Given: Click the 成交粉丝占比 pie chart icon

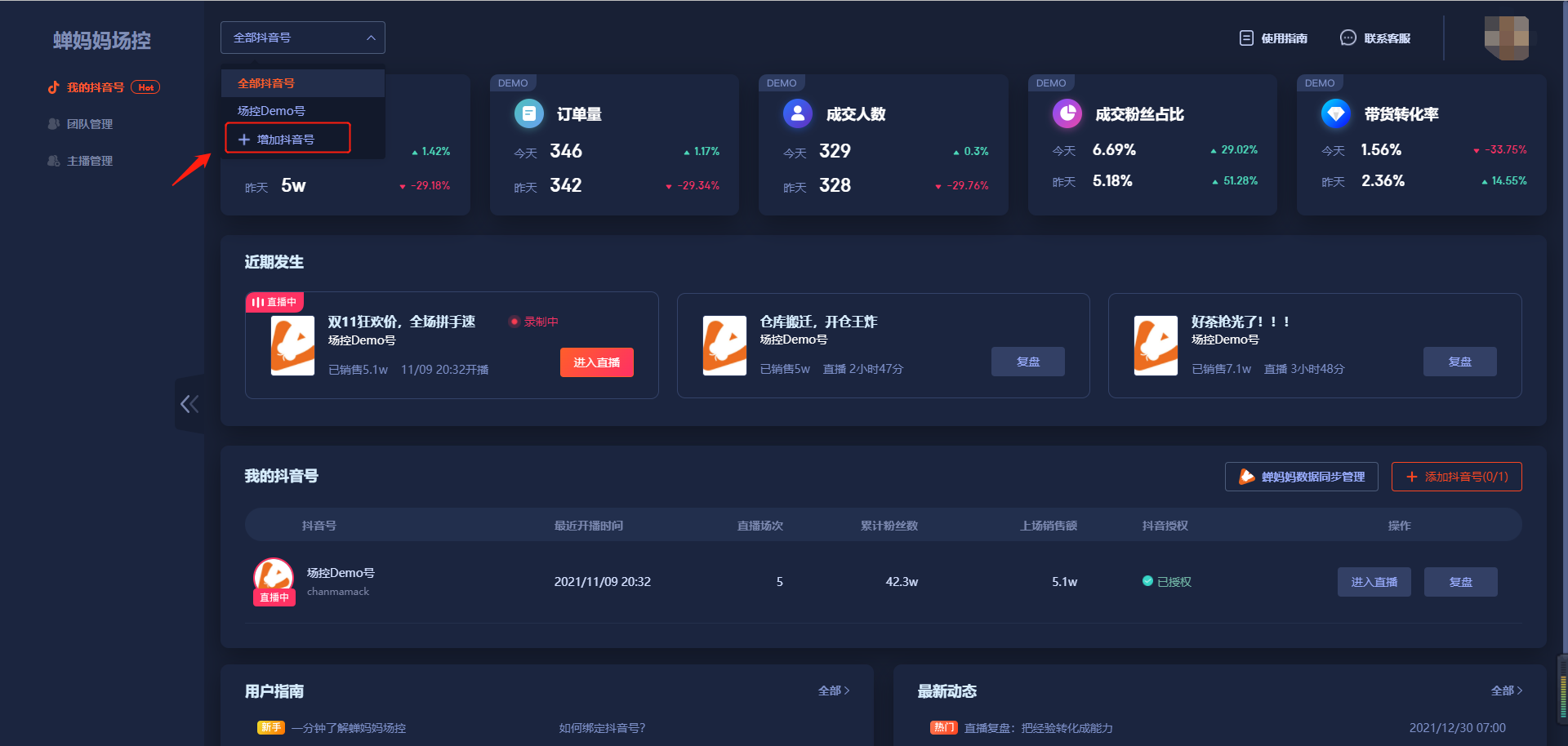Looking at the screenshot, I should (1067, 113).
